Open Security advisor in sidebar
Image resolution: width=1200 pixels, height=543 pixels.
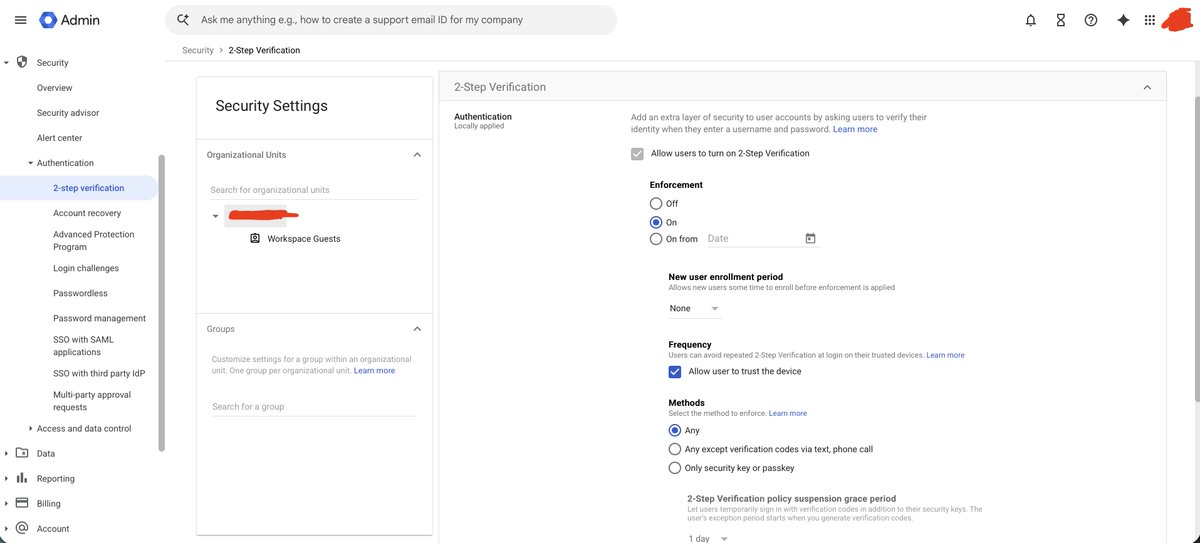[x=68, y=113]
